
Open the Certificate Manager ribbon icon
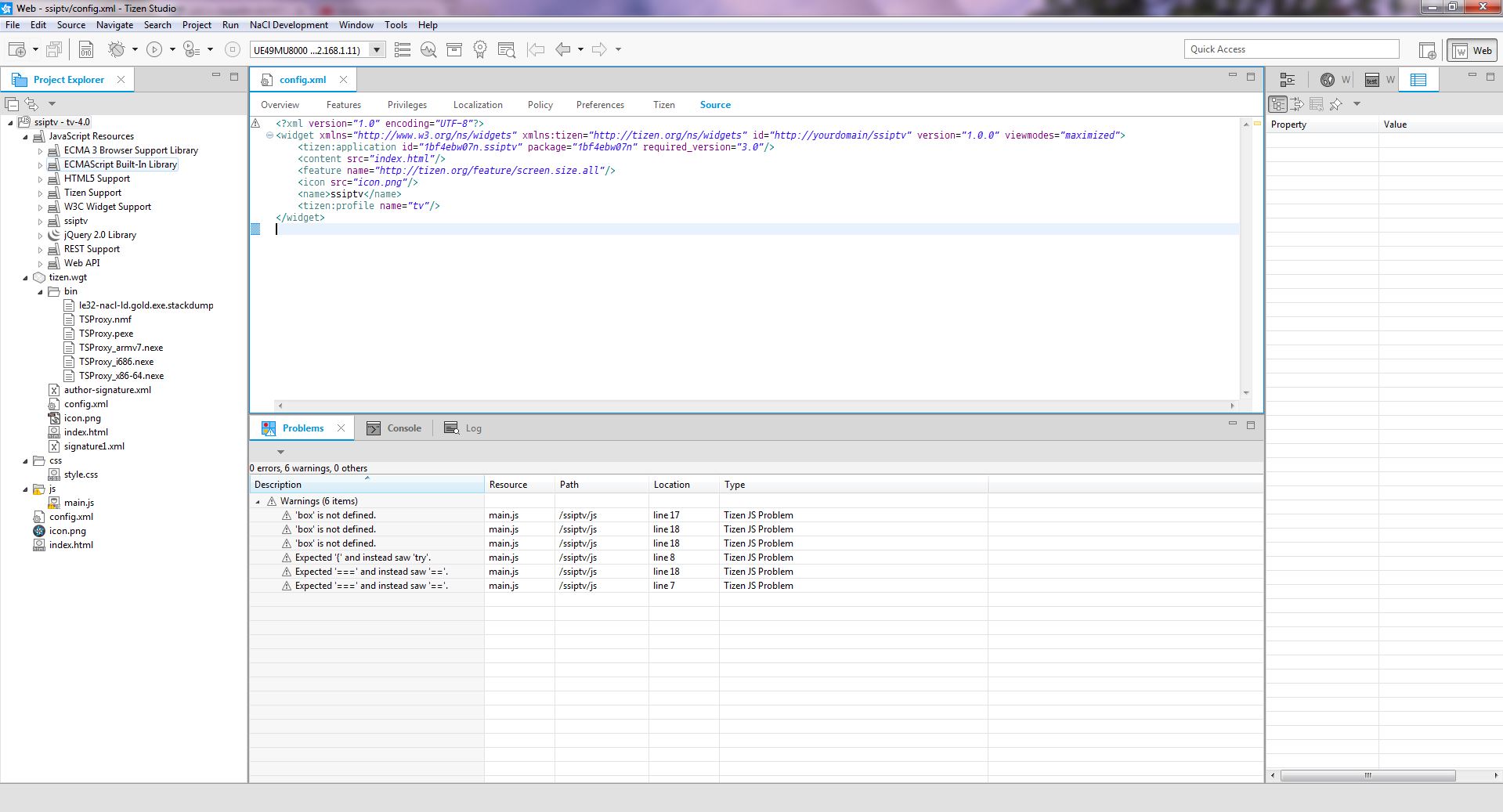480,49
